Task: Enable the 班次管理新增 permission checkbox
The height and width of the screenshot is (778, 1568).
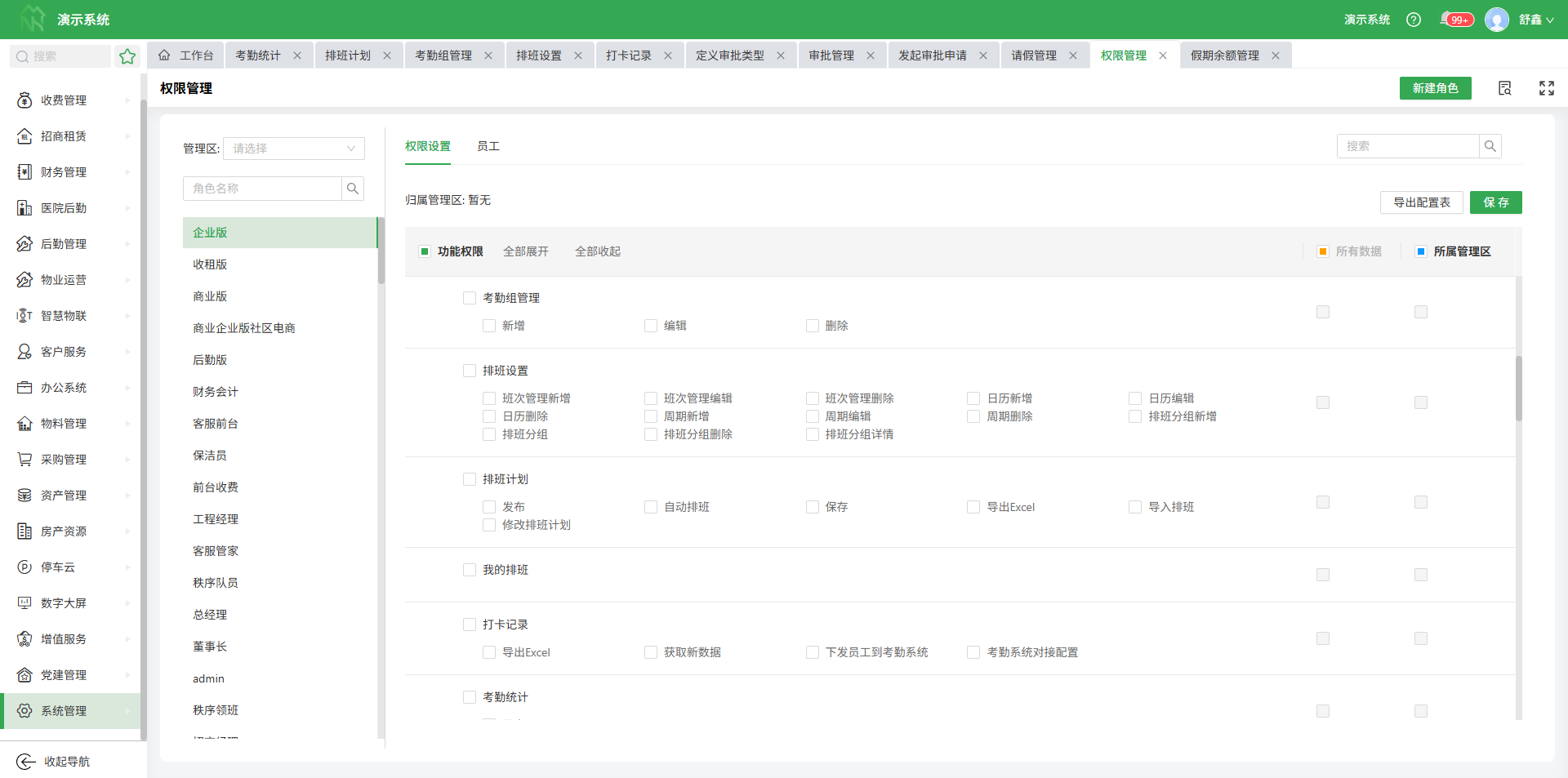Action: coord(489,398)
